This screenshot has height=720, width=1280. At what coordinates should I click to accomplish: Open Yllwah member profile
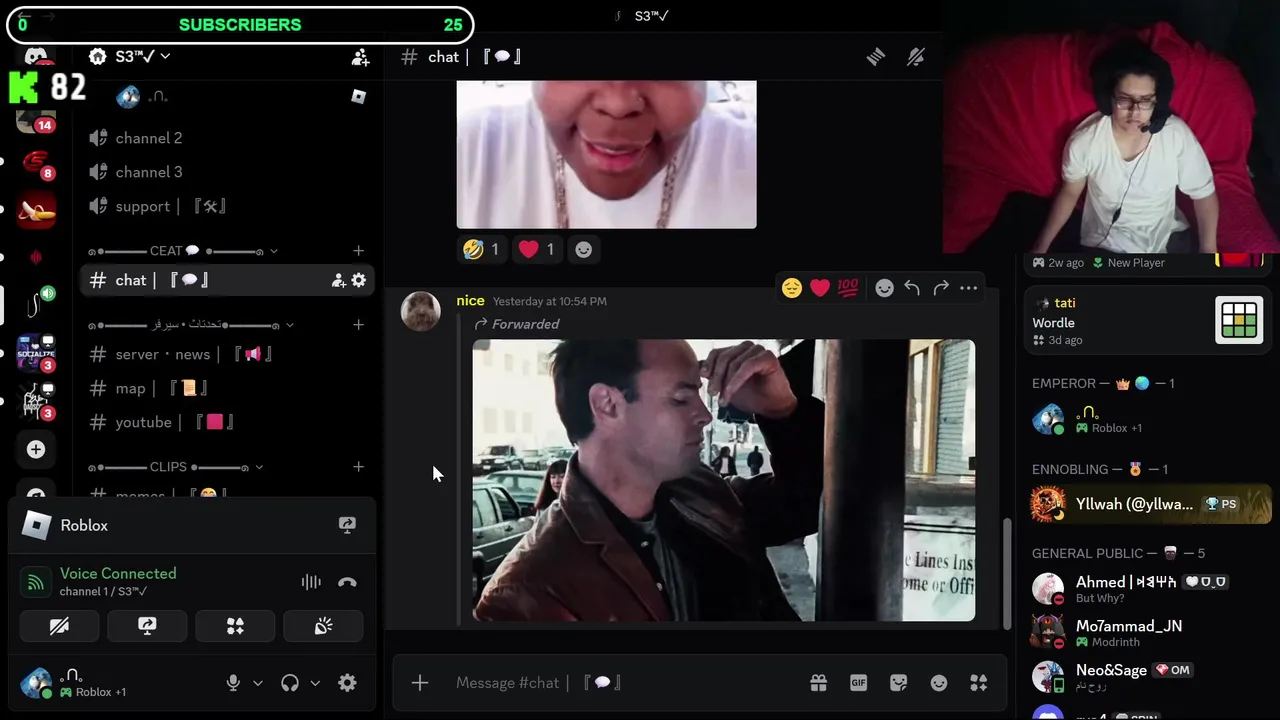coord(1148,504)
